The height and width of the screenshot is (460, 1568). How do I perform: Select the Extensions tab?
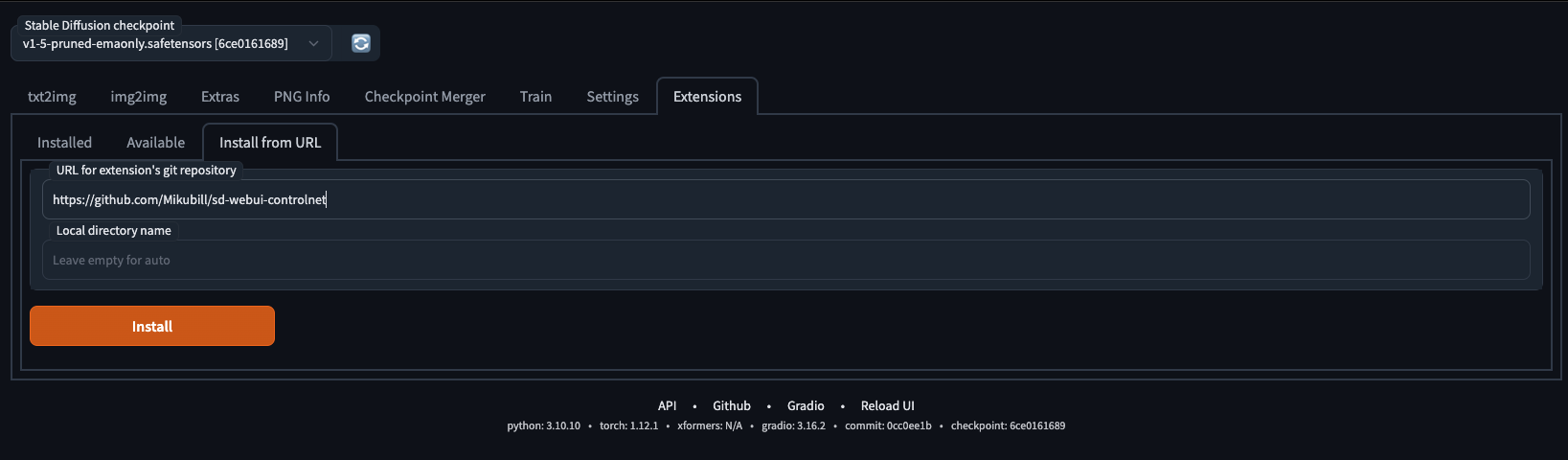click(x=707, y=97)
